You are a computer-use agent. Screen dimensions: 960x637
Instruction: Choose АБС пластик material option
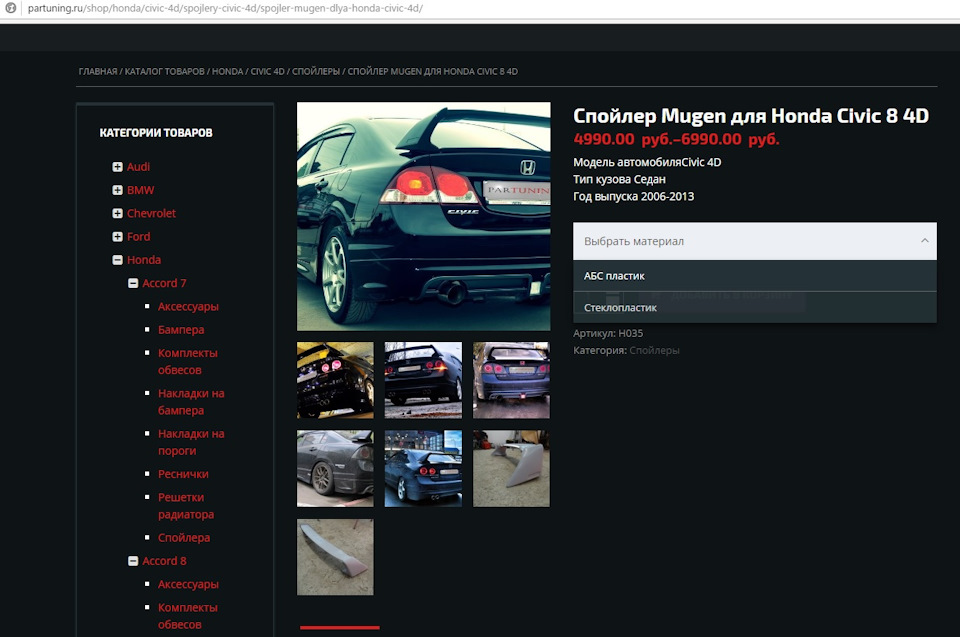(x=754, y=276)
